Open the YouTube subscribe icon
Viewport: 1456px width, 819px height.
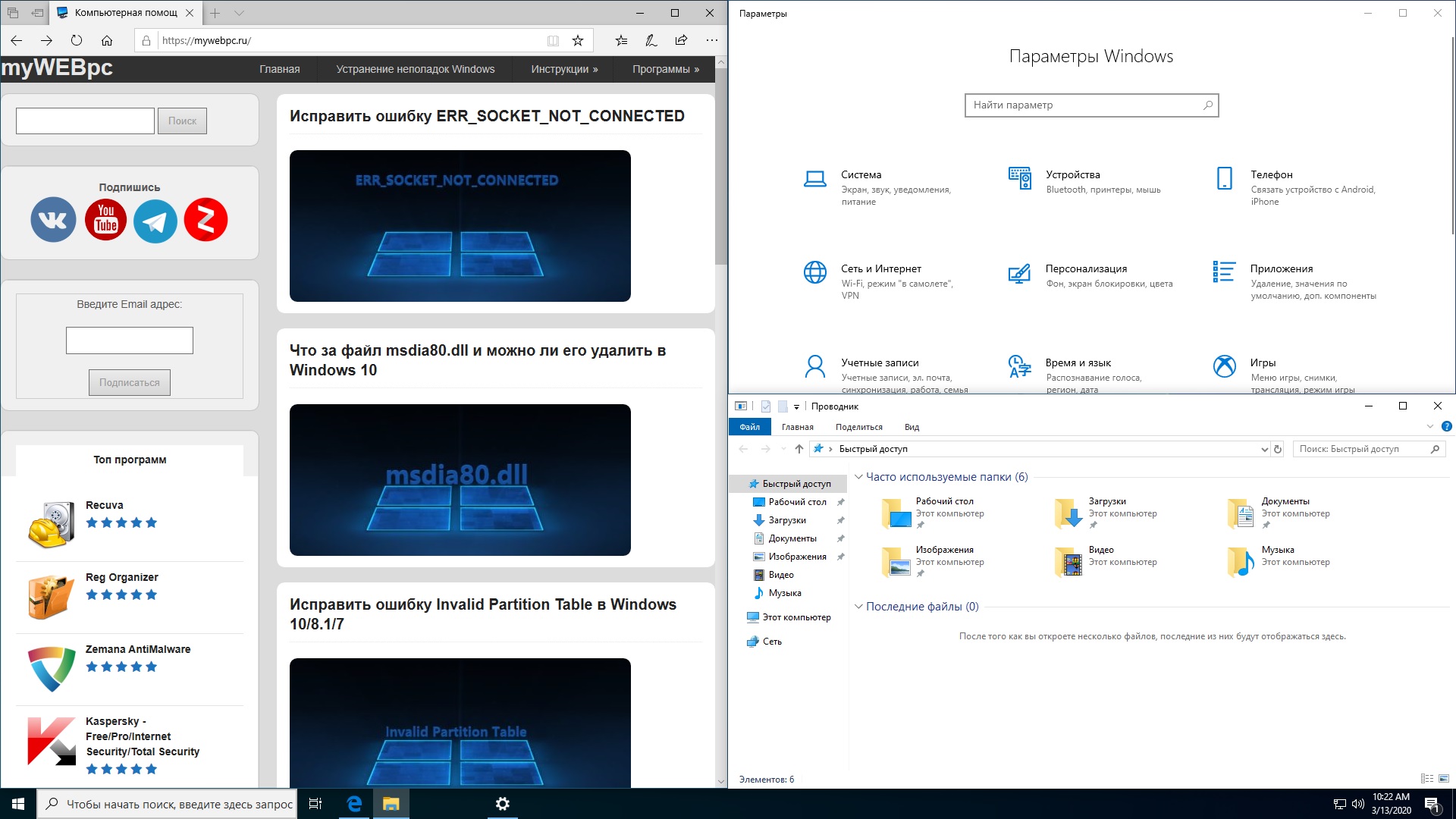(x=105, y=220)
